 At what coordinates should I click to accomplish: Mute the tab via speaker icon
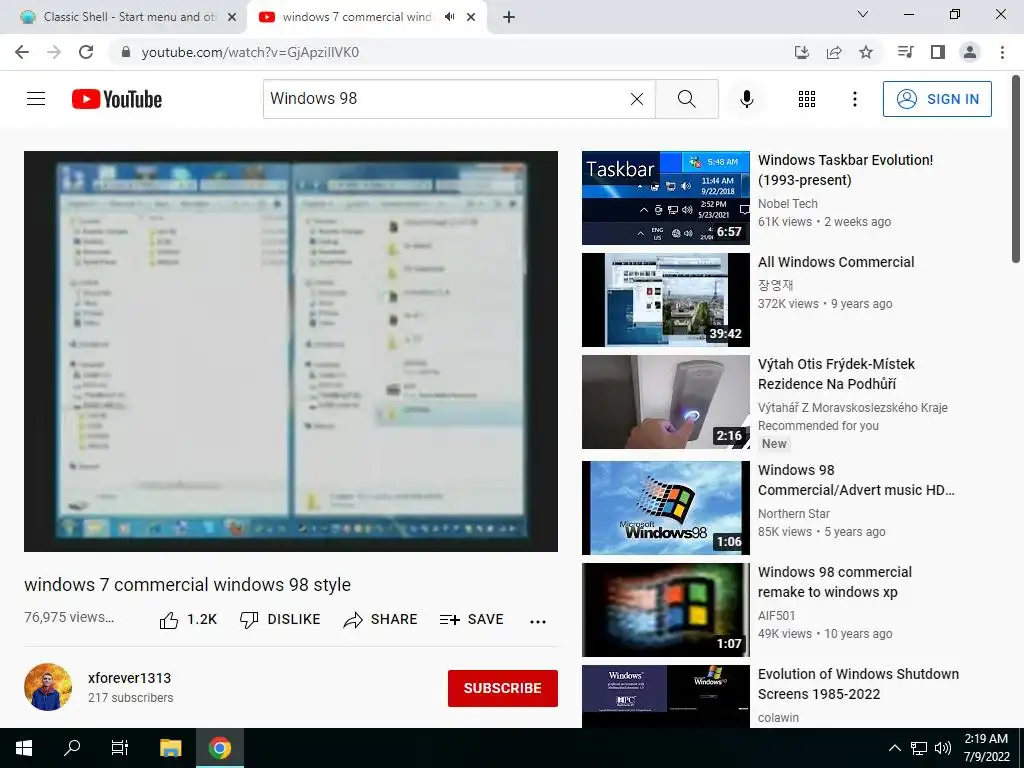click(x=449, y=17)
